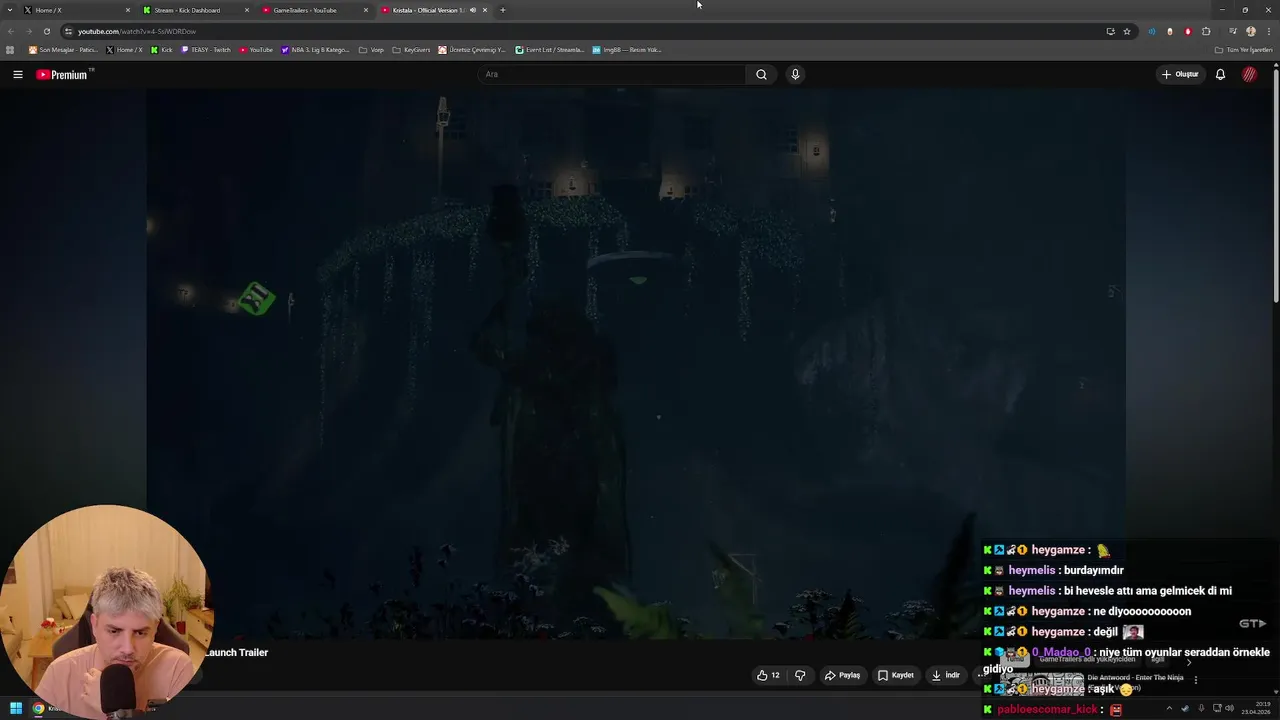Open the Oluştur create button
1280x720 pixels.
coord(1180,74)
